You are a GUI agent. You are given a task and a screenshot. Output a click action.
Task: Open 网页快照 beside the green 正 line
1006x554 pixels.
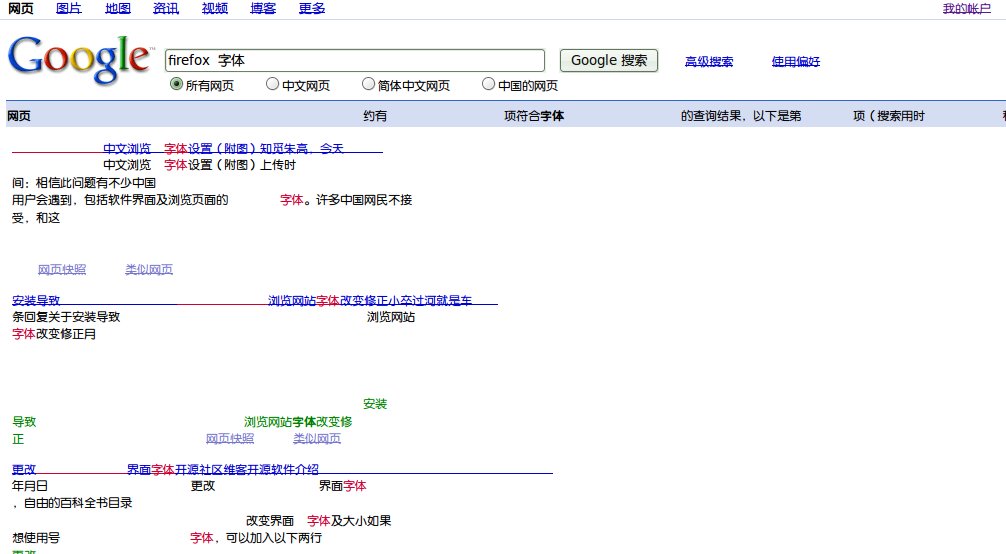(230, 438)
